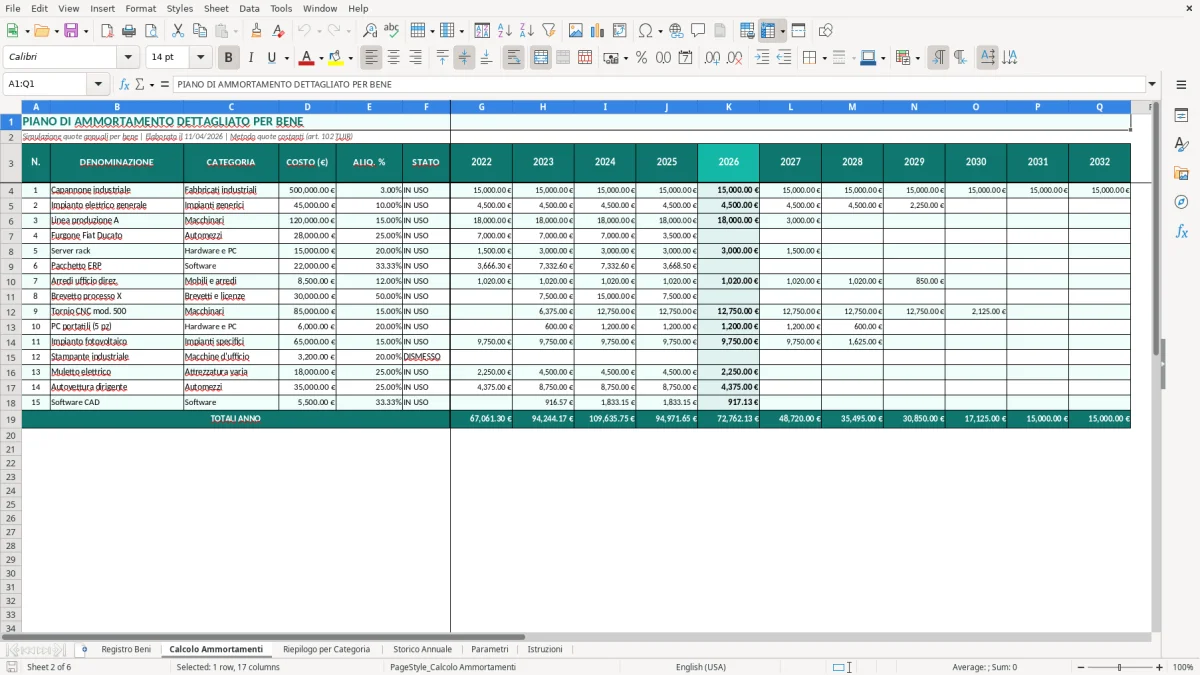Screen dimensions: 1200x675
Task: Switch to Registro Beni sheet tab
Action: pos(126,649)
